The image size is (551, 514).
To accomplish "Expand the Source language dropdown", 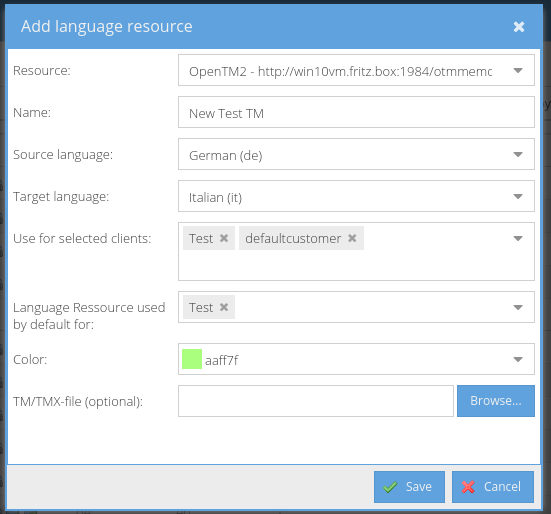I will (518, 154).
